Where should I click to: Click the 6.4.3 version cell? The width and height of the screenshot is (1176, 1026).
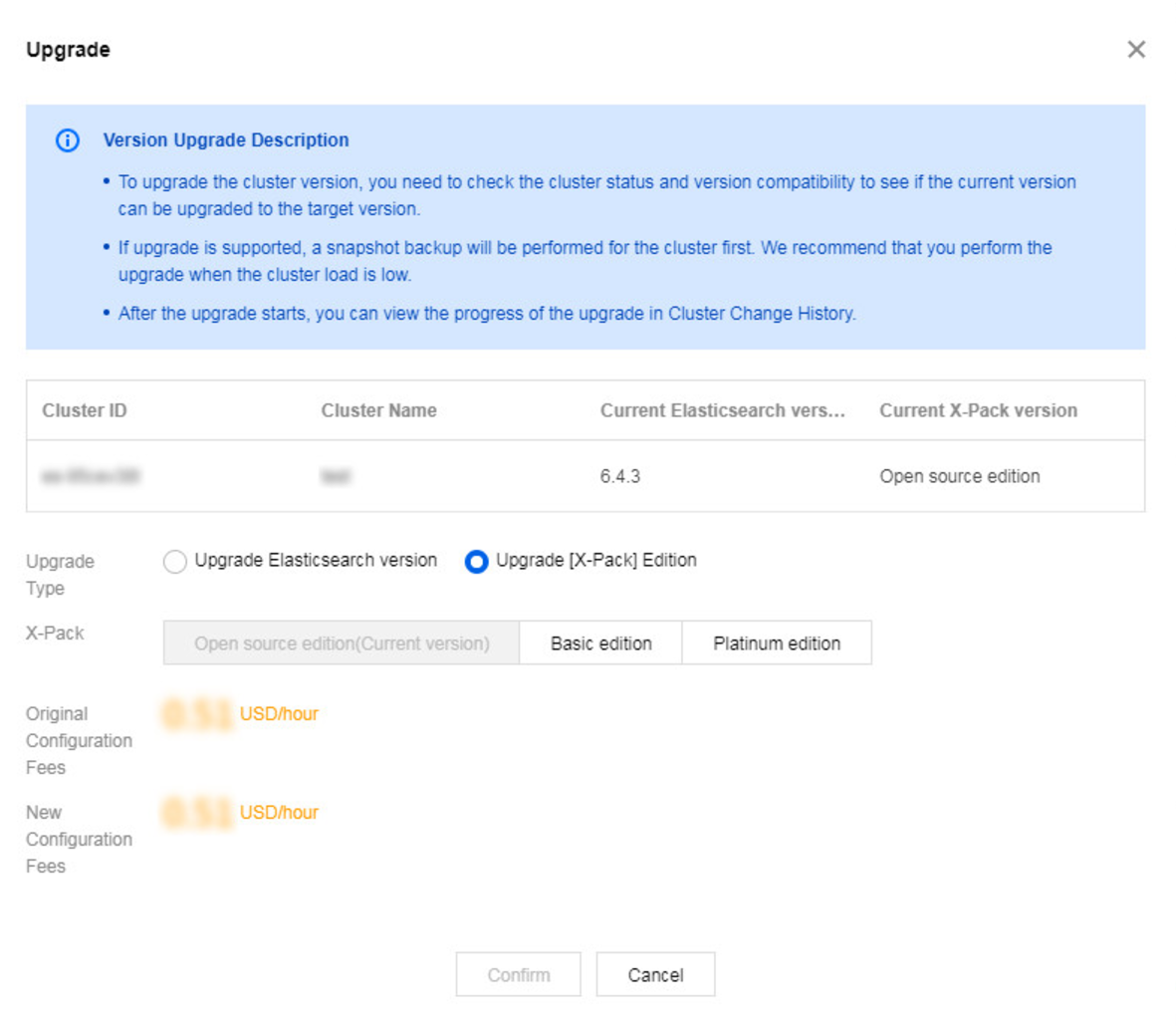[619, 476]
